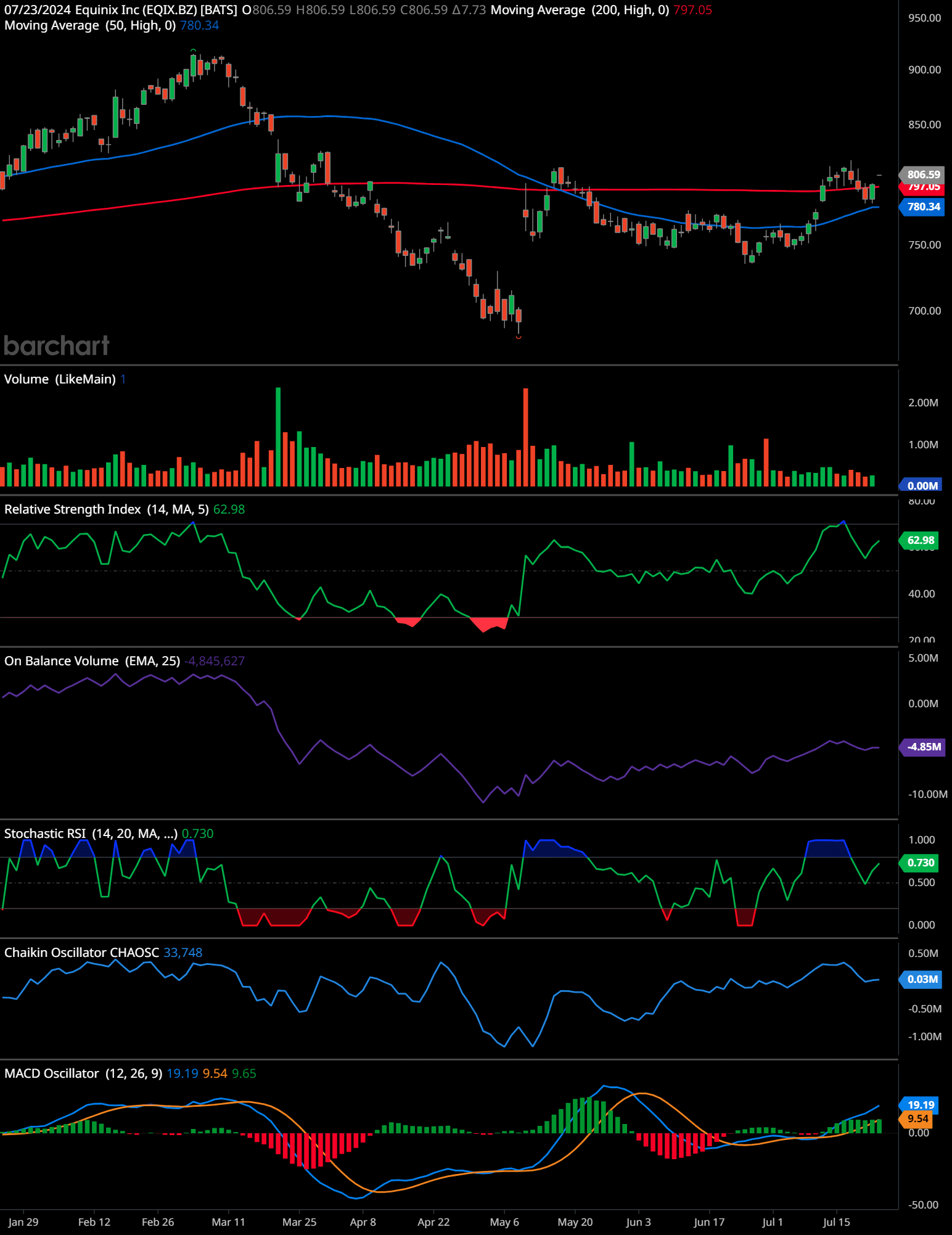Click the 1.00M volume axis label

(x=923, y=445)
